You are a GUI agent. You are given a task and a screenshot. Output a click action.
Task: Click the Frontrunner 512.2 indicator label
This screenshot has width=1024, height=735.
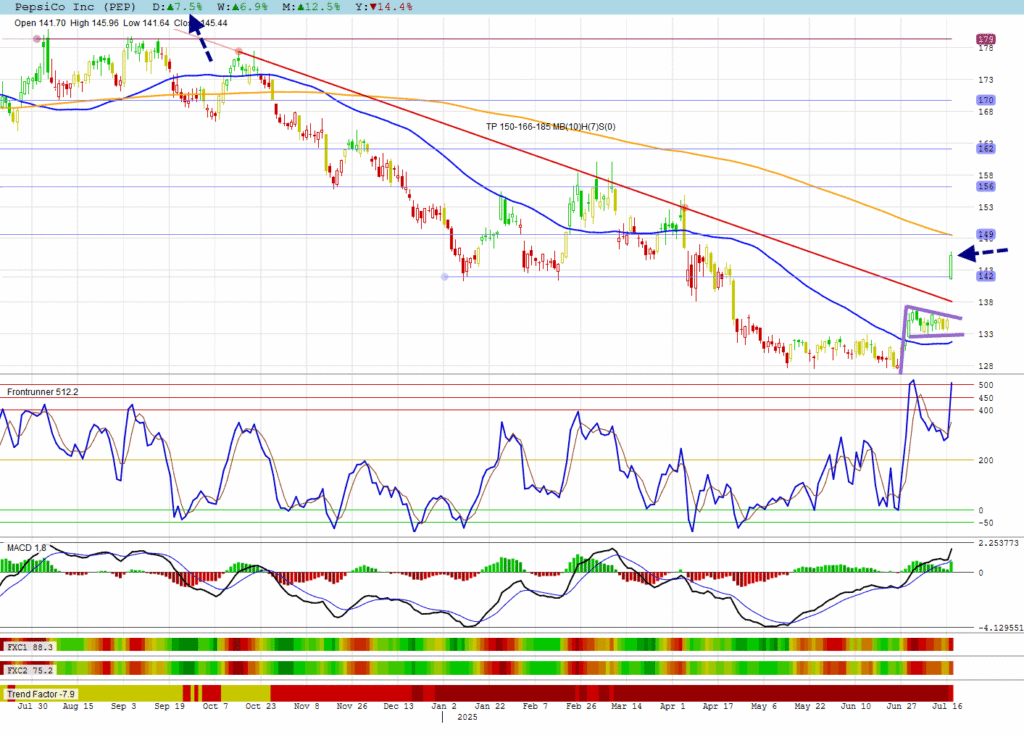point(42,392)
